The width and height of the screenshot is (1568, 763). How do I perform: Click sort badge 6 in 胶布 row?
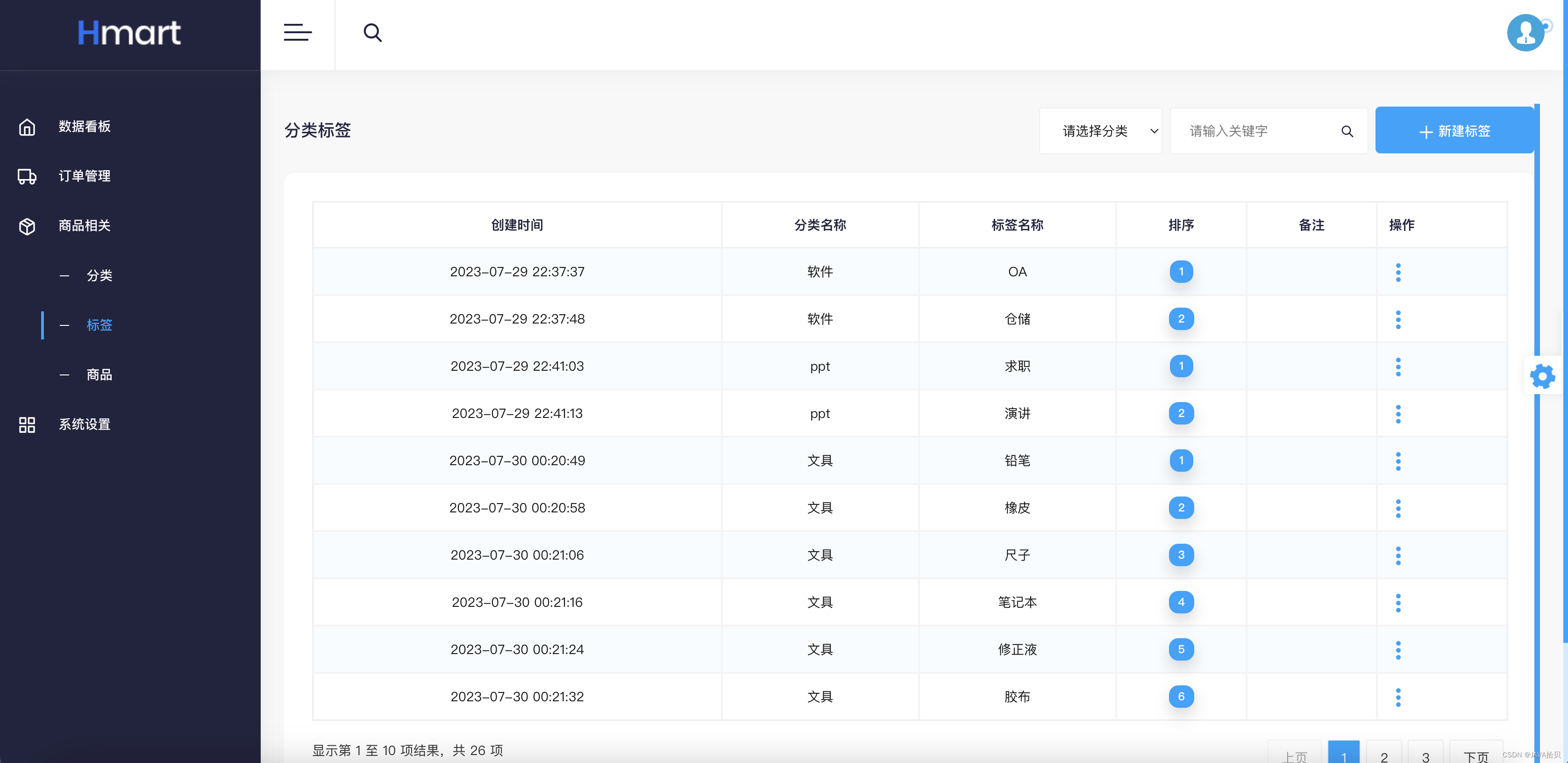pyautogui.click(x=1181, y=697)
